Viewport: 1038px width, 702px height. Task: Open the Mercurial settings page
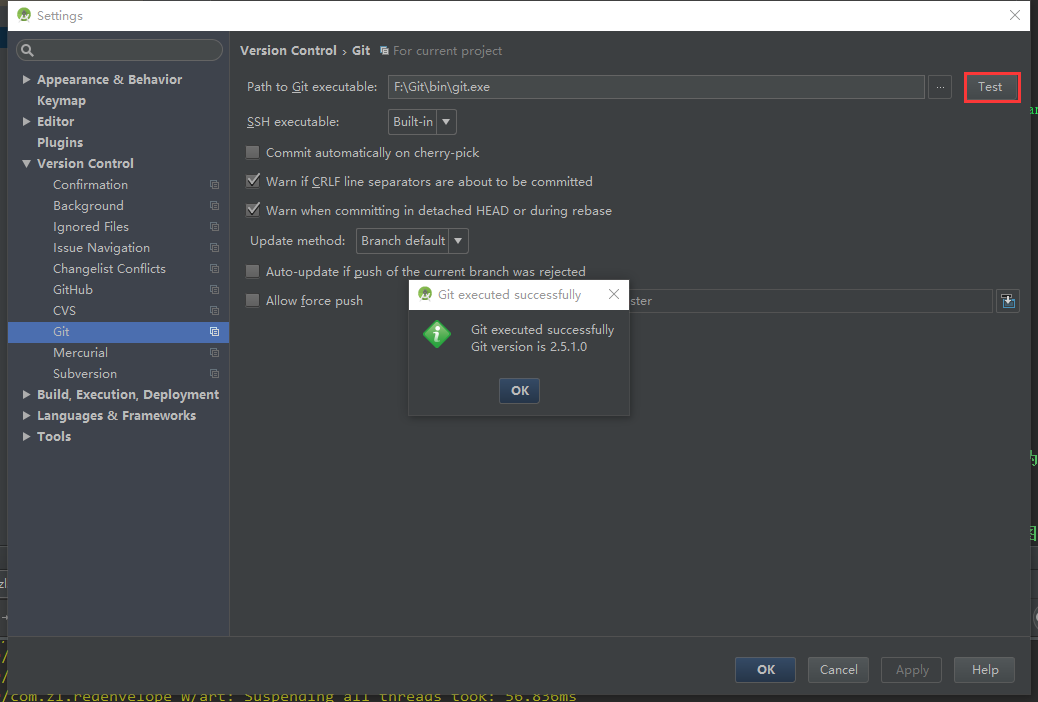(x=80, y=353)
